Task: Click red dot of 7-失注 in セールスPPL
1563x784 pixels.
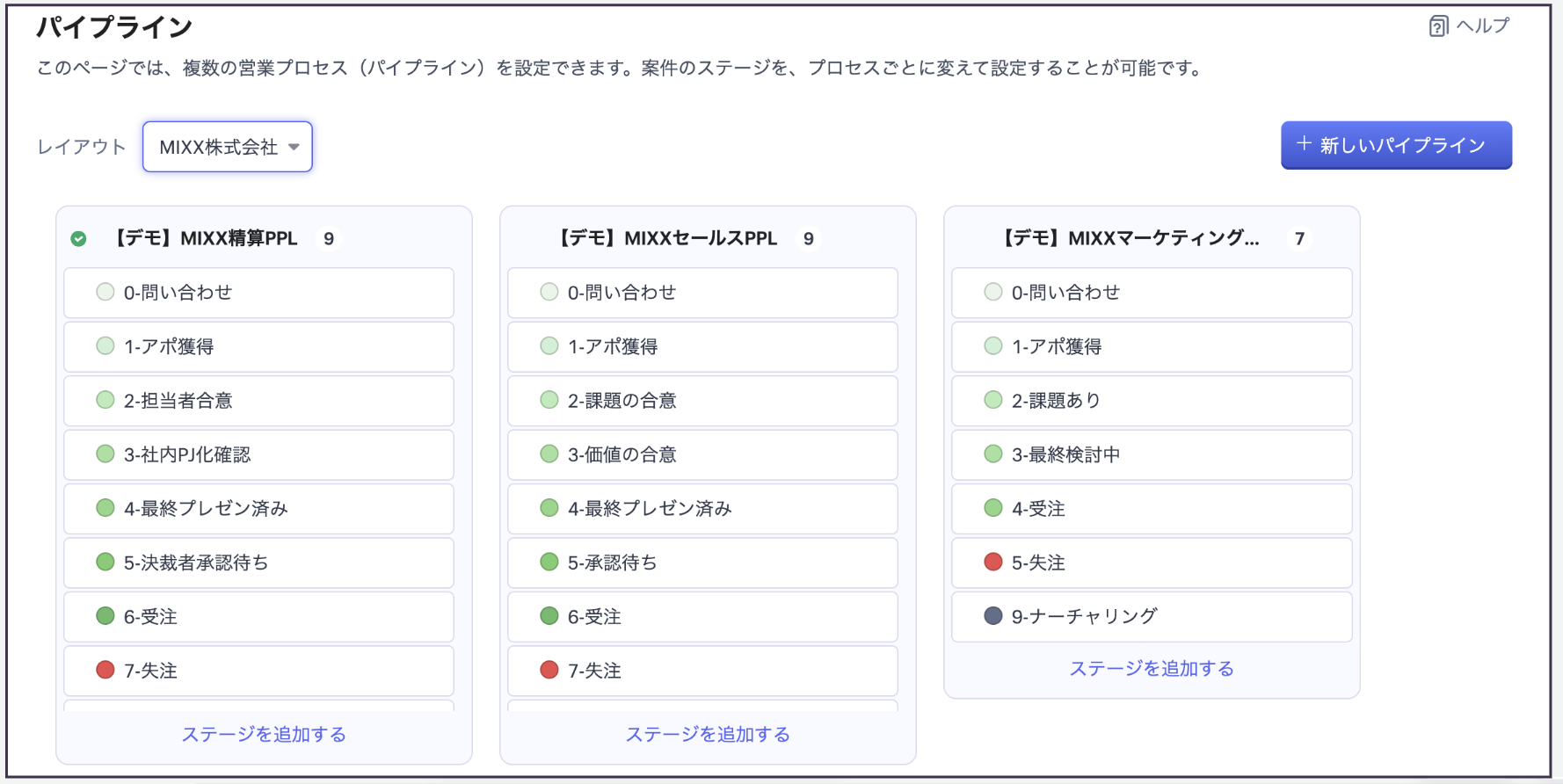Action: pyautogui.click(x=549, y=671)
